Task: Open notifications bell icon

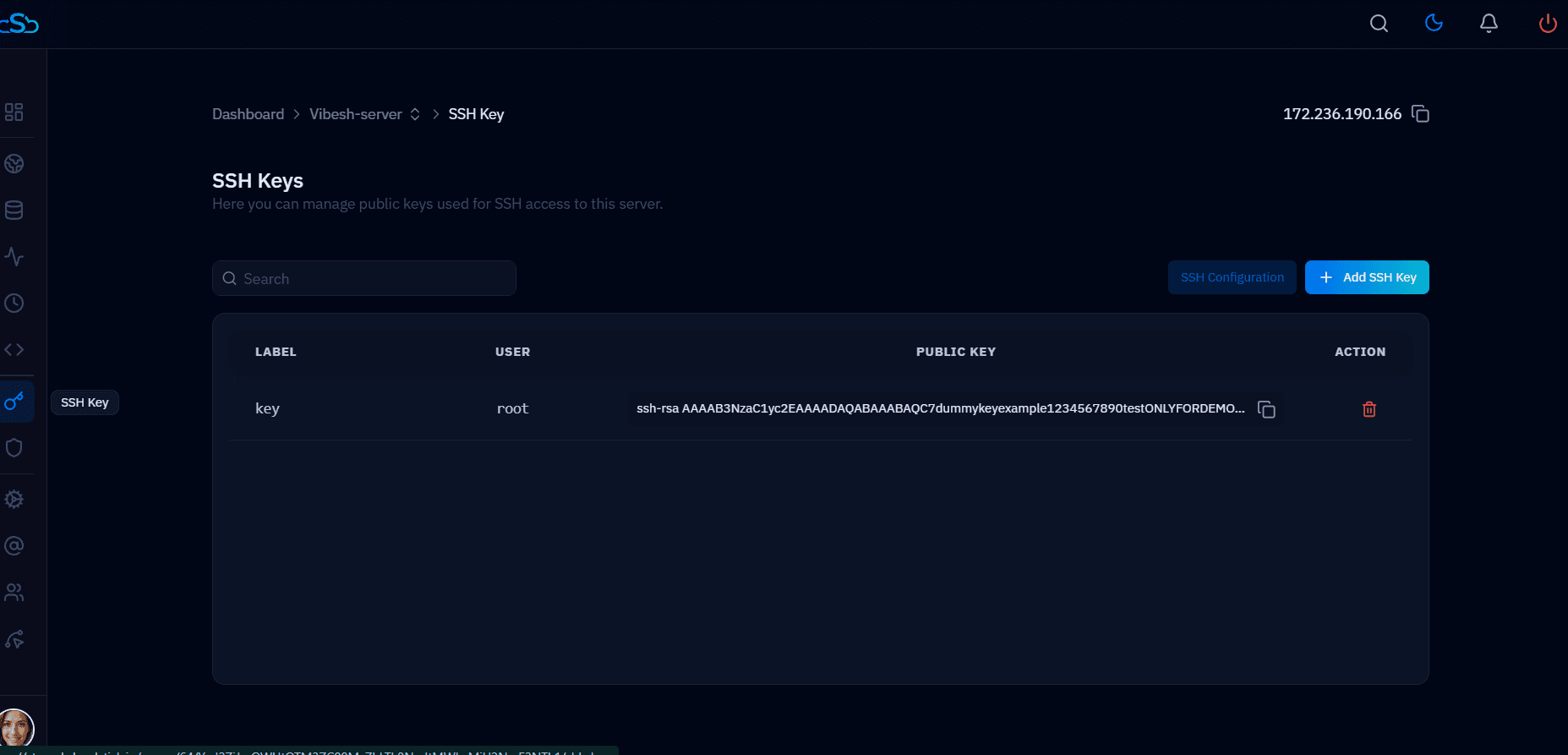Action: [x=1489, y=23]
